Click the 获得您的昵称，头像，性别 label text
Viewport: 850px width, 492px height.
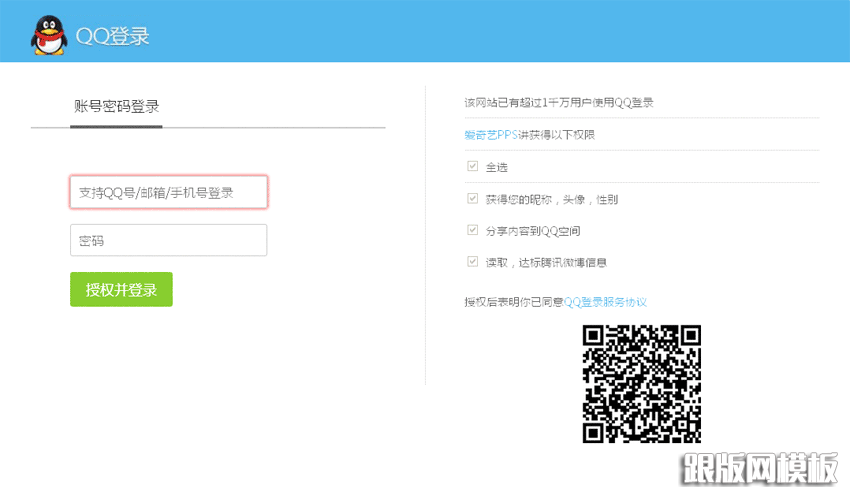[x=551, y=199]
